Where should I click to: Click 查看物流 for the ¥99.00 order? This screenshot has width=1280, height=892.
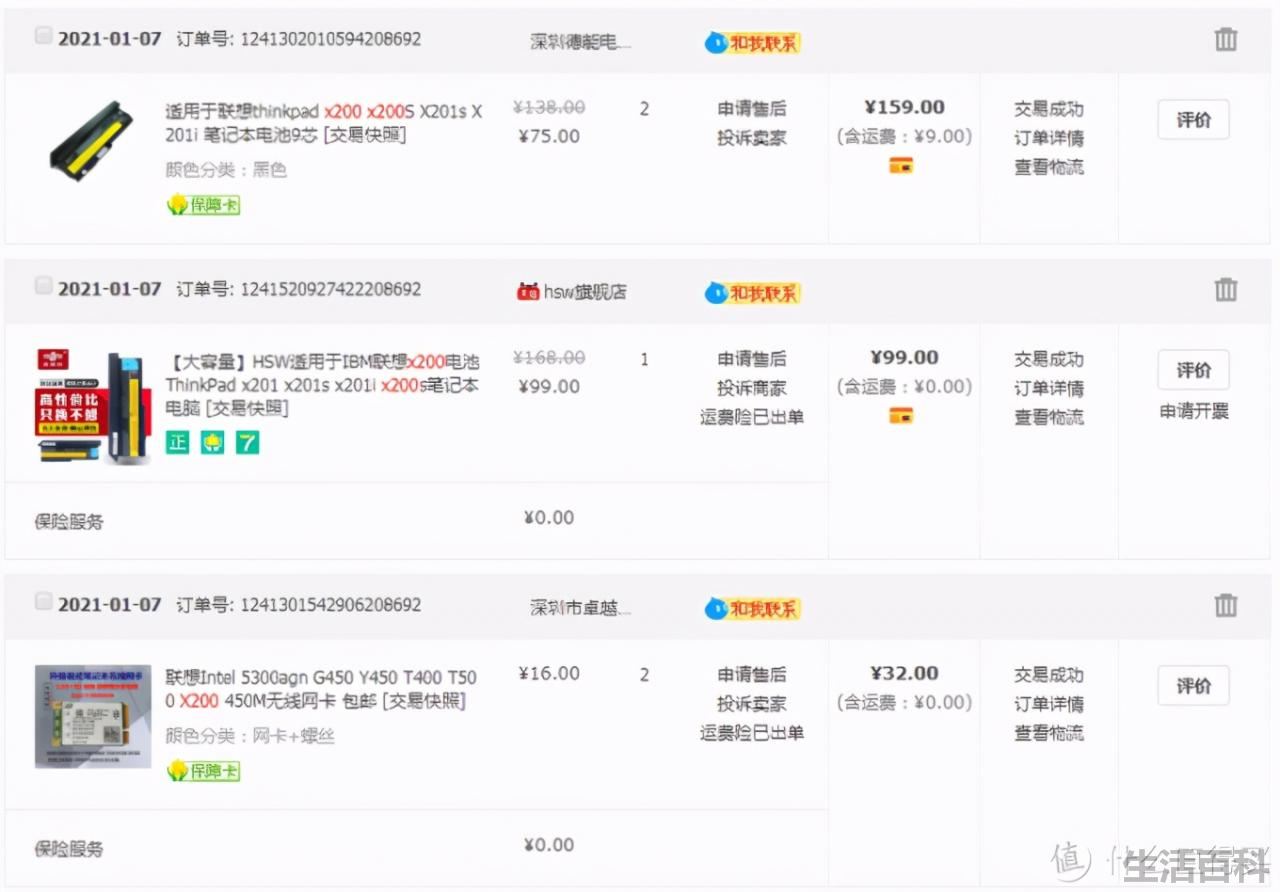1048,417
